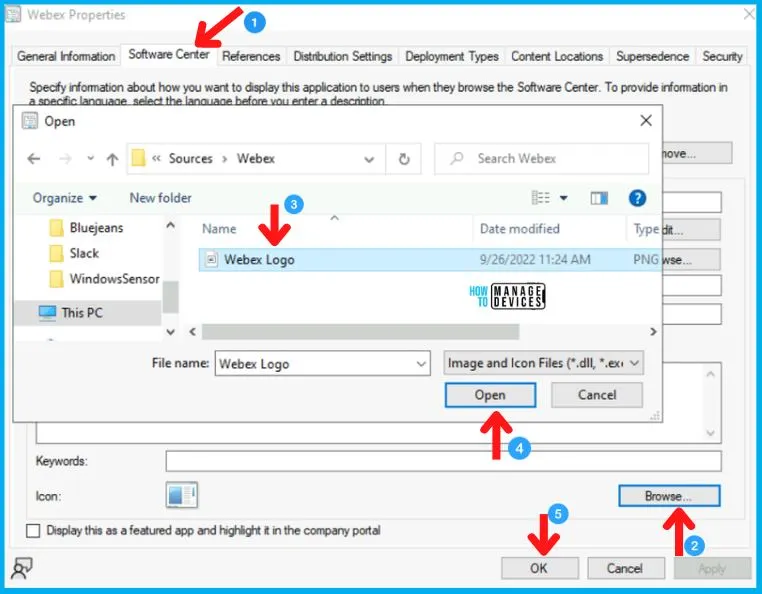Viewport: 762px width, 594px height.
Task: Open the Supersedence tab
Action: (652, 56)
